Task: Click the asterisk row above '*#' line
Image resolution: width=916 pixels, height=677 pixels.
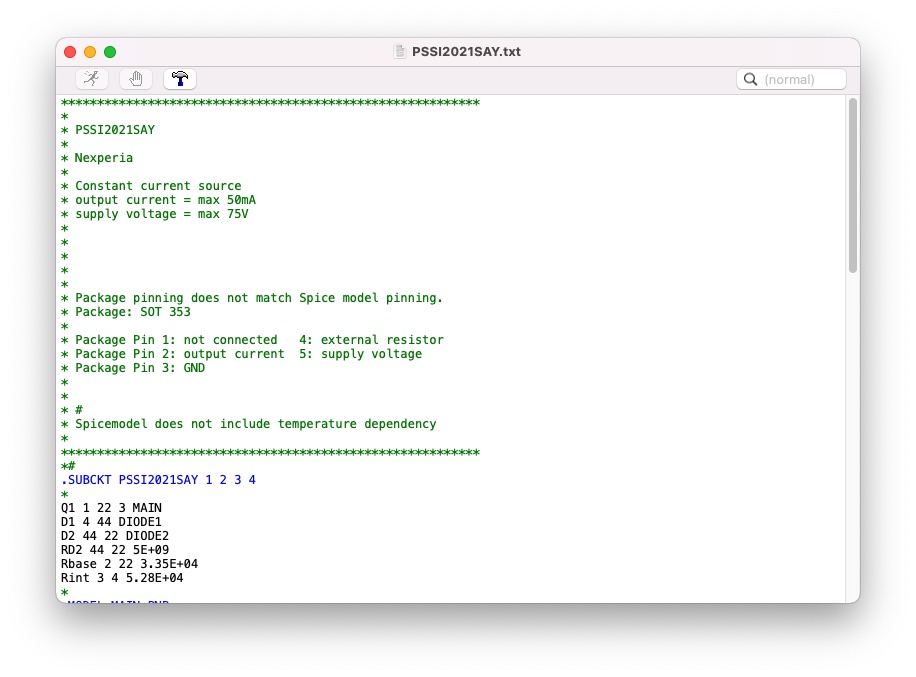Action: 270,453
